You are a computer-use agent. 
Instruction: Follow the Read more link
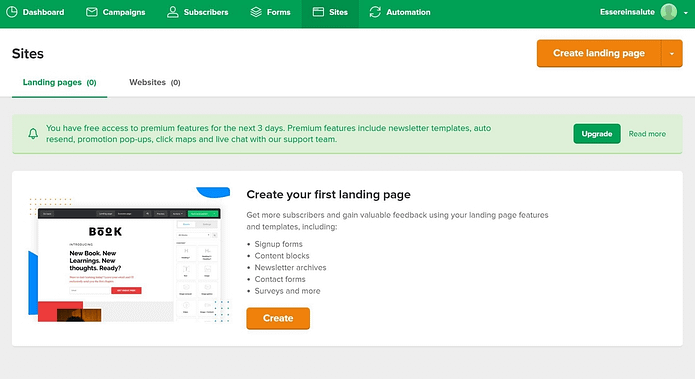tap(647, 134)
